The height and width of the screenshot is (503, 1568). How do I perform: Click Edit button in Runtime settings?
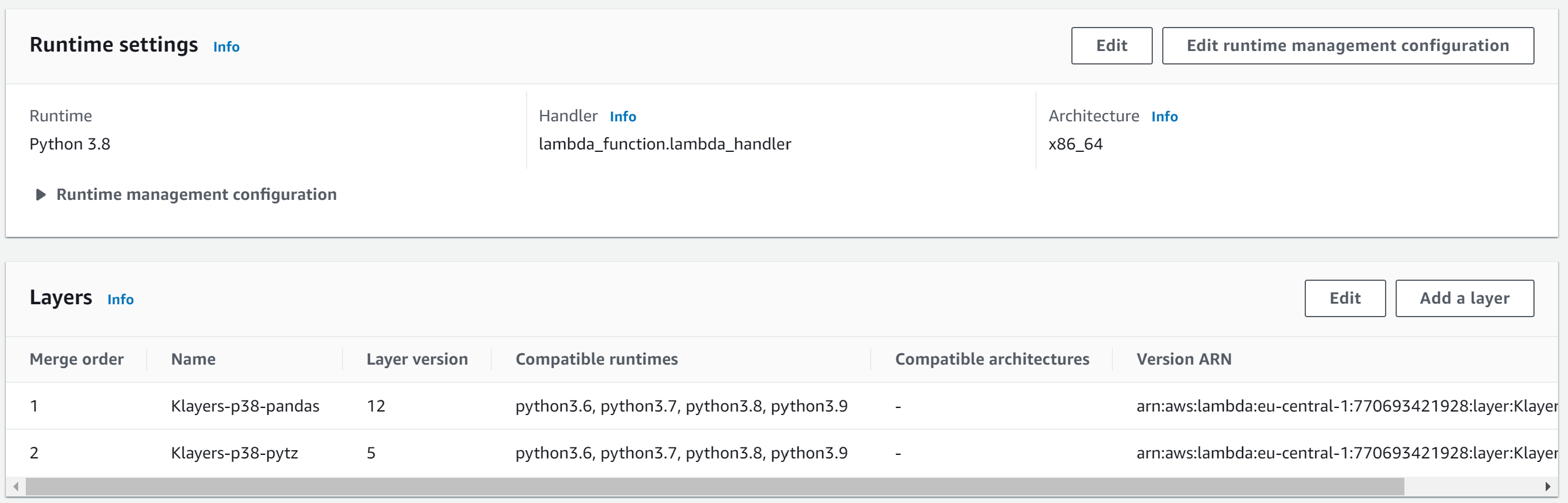[1111, 46]
